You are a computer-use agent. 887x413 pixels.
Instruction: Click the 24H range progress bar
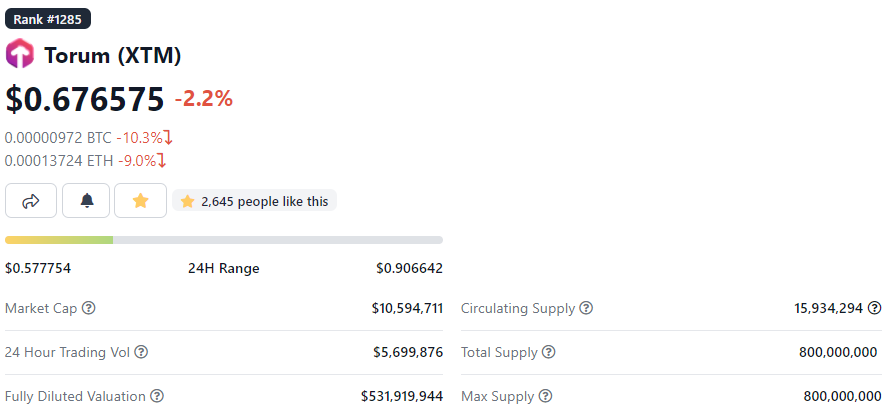(x=224, y=240)
